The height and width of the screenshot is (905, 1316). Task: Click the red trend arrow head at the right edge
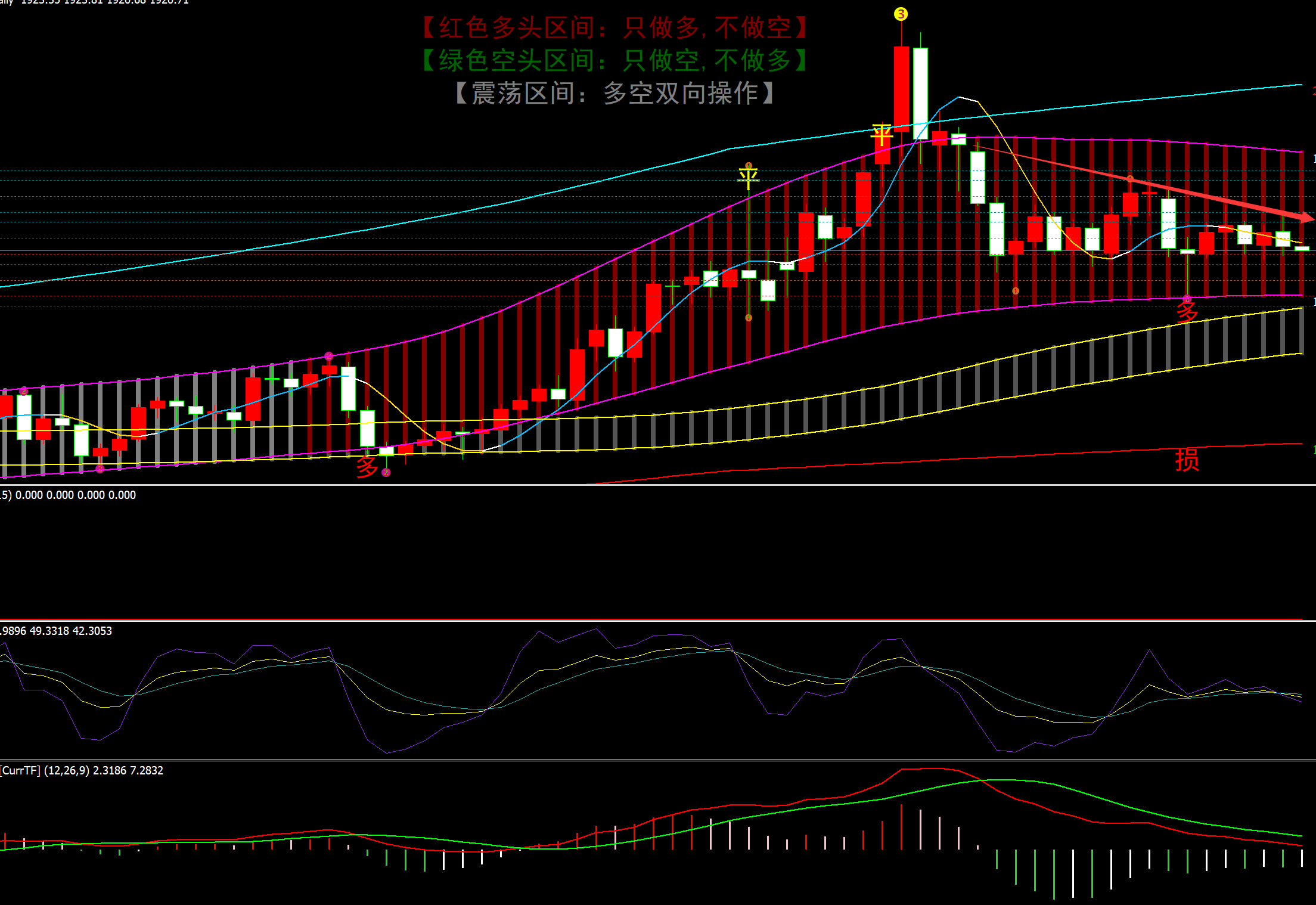tap(1306, 217)
